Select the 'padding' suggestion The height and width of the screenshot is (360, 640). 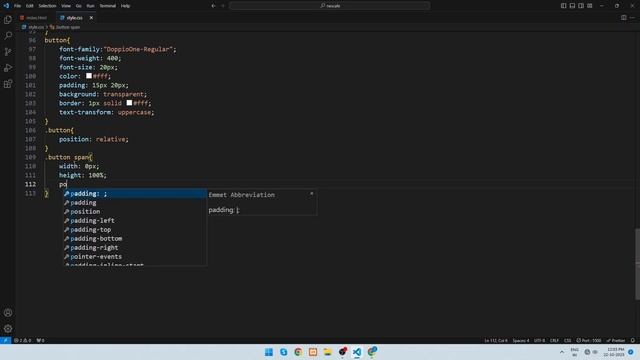click(x=135, y=203)
